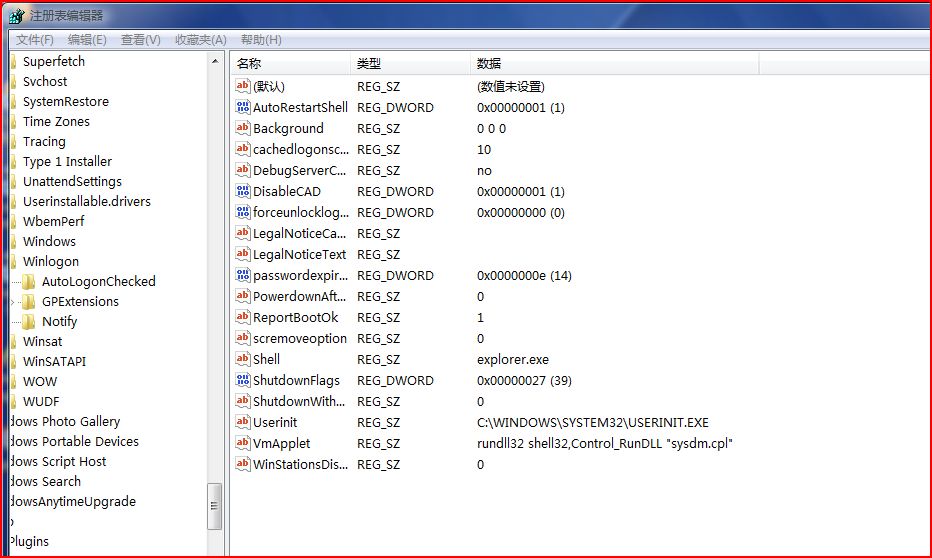Click the AutoLogonChecked folder icon

[x=29, y=281]
